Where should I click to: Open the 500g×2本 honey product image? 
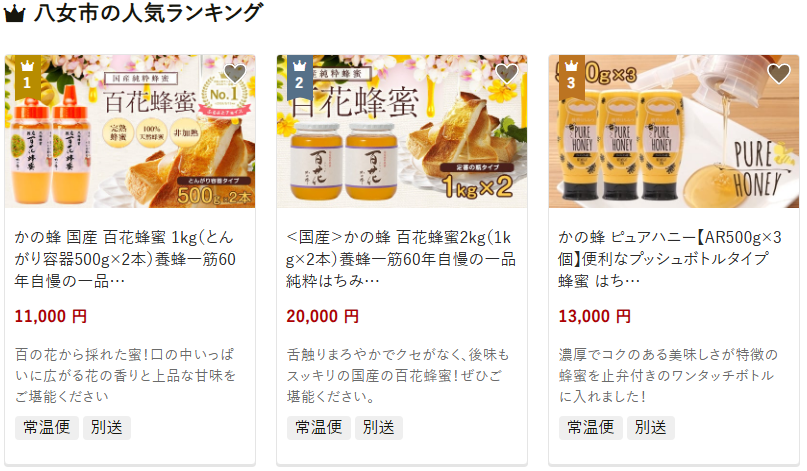(x=130, y=131)
